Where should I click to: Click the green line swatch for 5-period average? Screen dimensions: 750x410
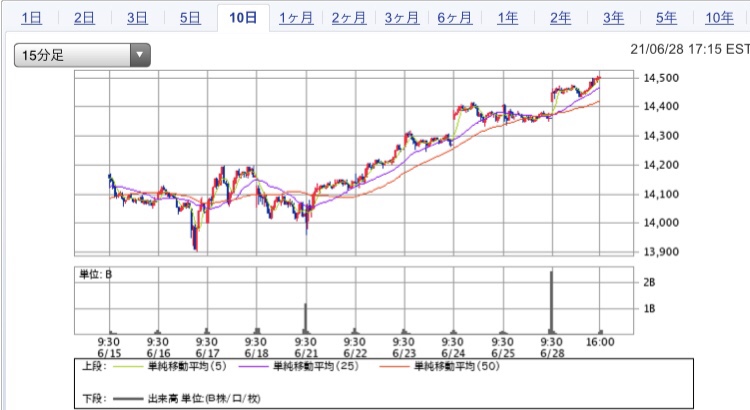127,367
